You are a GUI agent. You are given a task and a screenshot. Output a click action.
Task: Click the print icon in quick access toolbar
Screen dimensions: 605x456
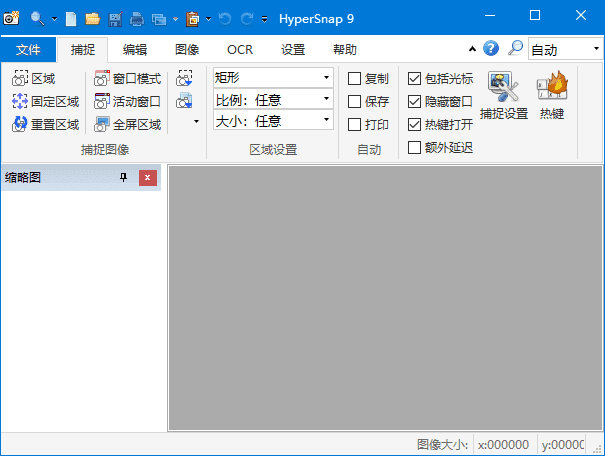click(x=136, y=18)
